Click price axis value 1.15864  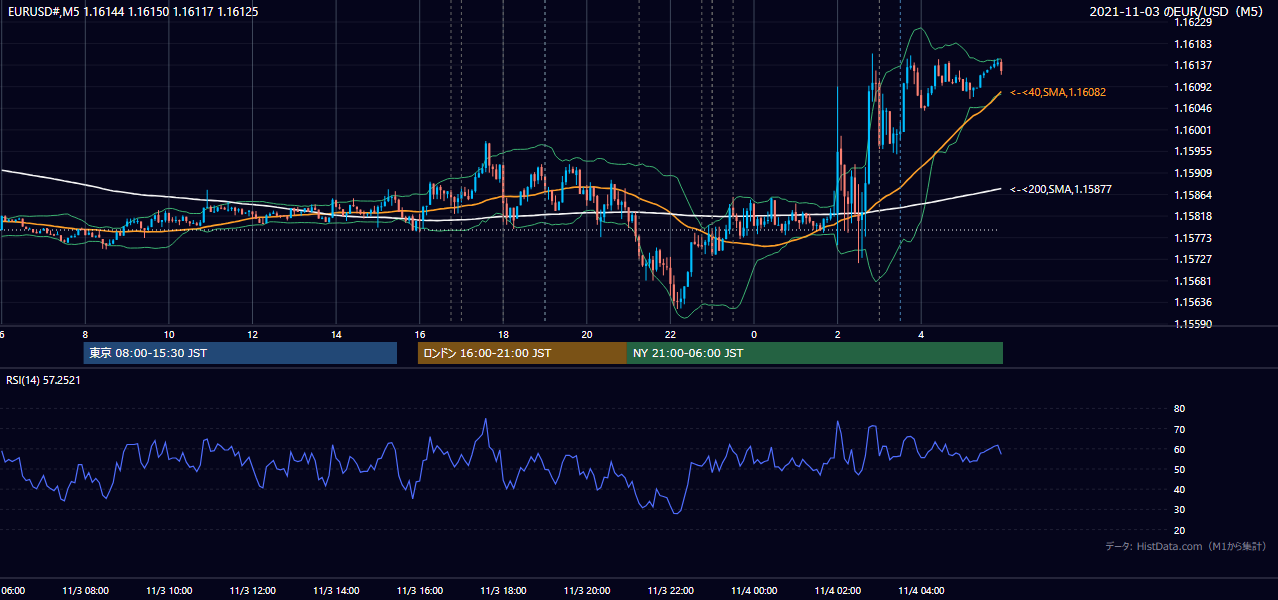coord(1192,195)
